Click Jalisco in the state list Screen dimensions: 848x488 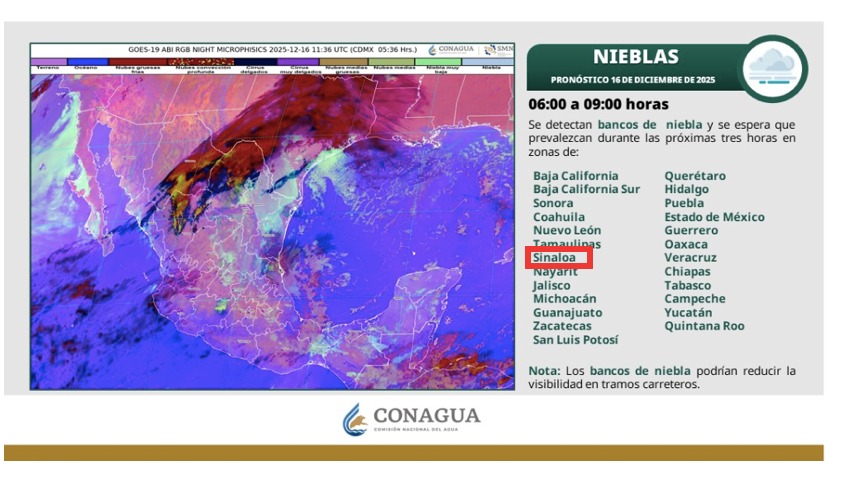pos(552,285)
